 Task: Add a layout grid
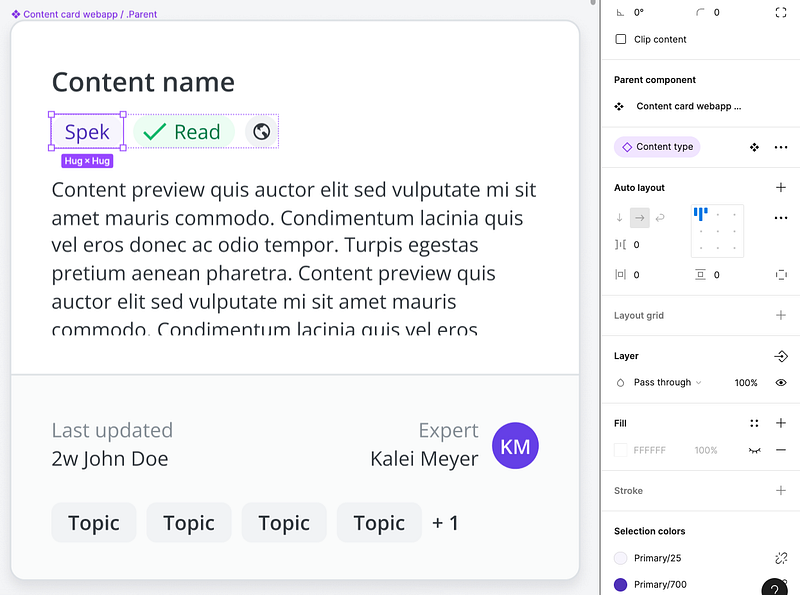pos(781,315)
